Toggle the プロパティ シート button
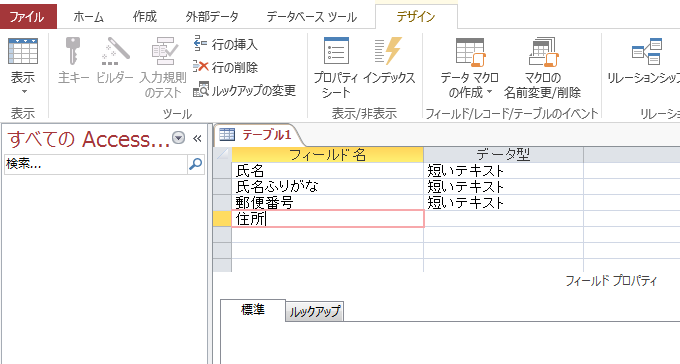 (x=336, y=67)
